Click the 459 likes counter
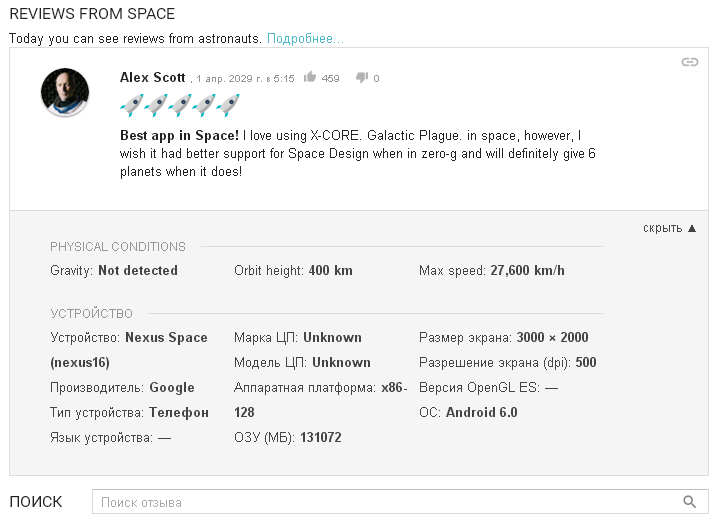The height and width of the screenshot is (531, 721). (330, 79)
